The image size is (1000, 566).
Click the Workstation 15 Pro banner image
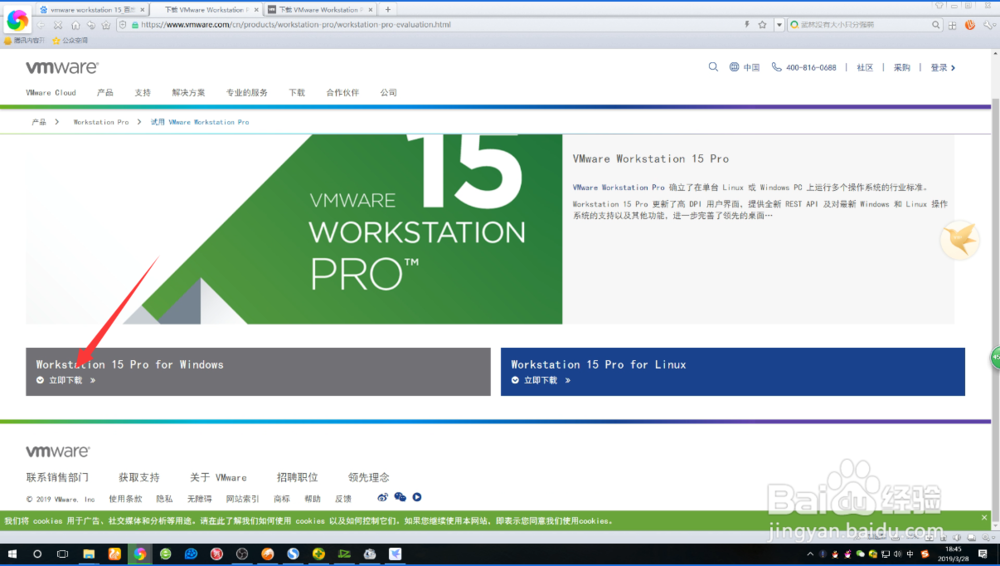click(294, 228)
